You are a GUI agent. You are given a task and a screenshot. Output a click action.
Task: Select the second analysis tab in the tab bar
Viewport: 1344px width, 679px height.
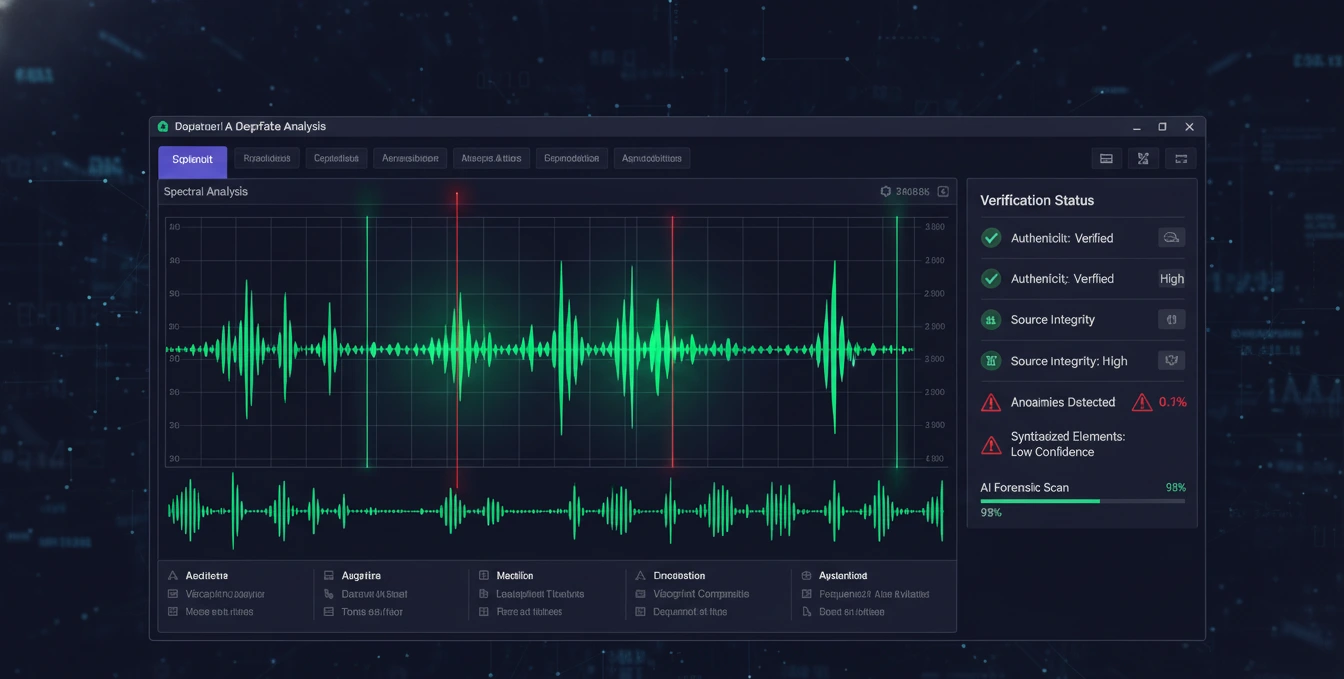(266, 158)
